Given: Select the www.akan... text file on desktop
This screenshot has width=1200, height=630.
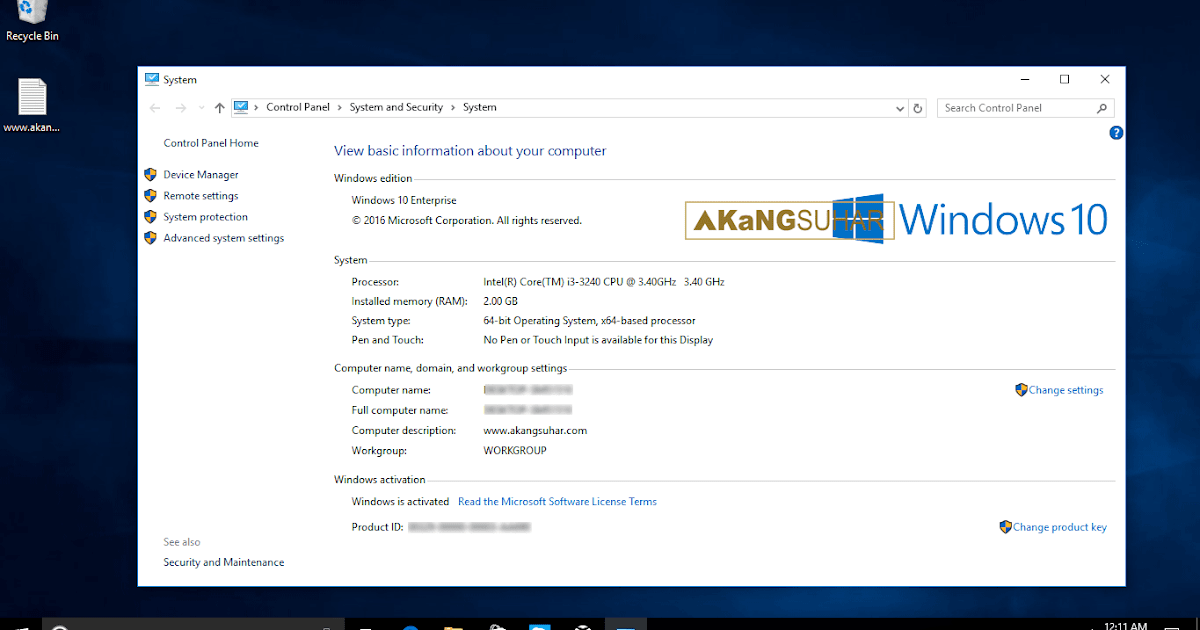Looking at the screenshot, I should pos(32,106).
